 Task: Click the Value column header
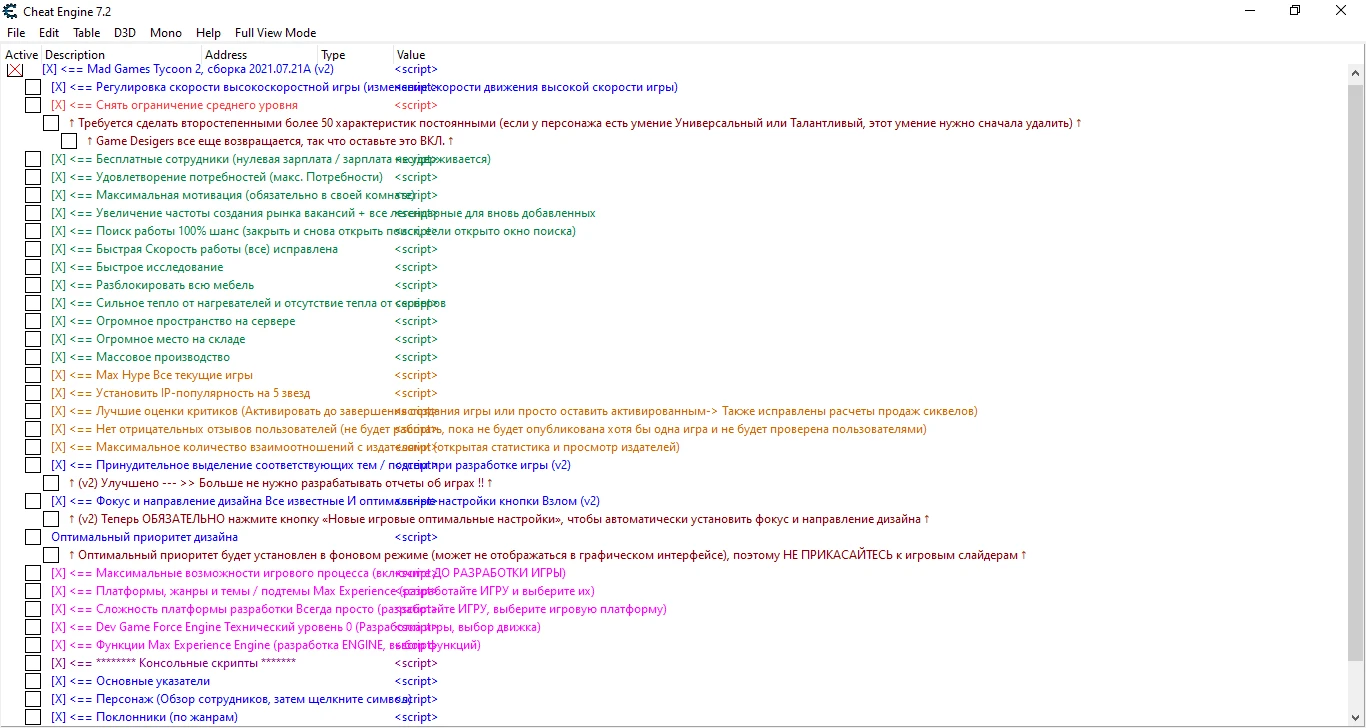tap(411, 55)
